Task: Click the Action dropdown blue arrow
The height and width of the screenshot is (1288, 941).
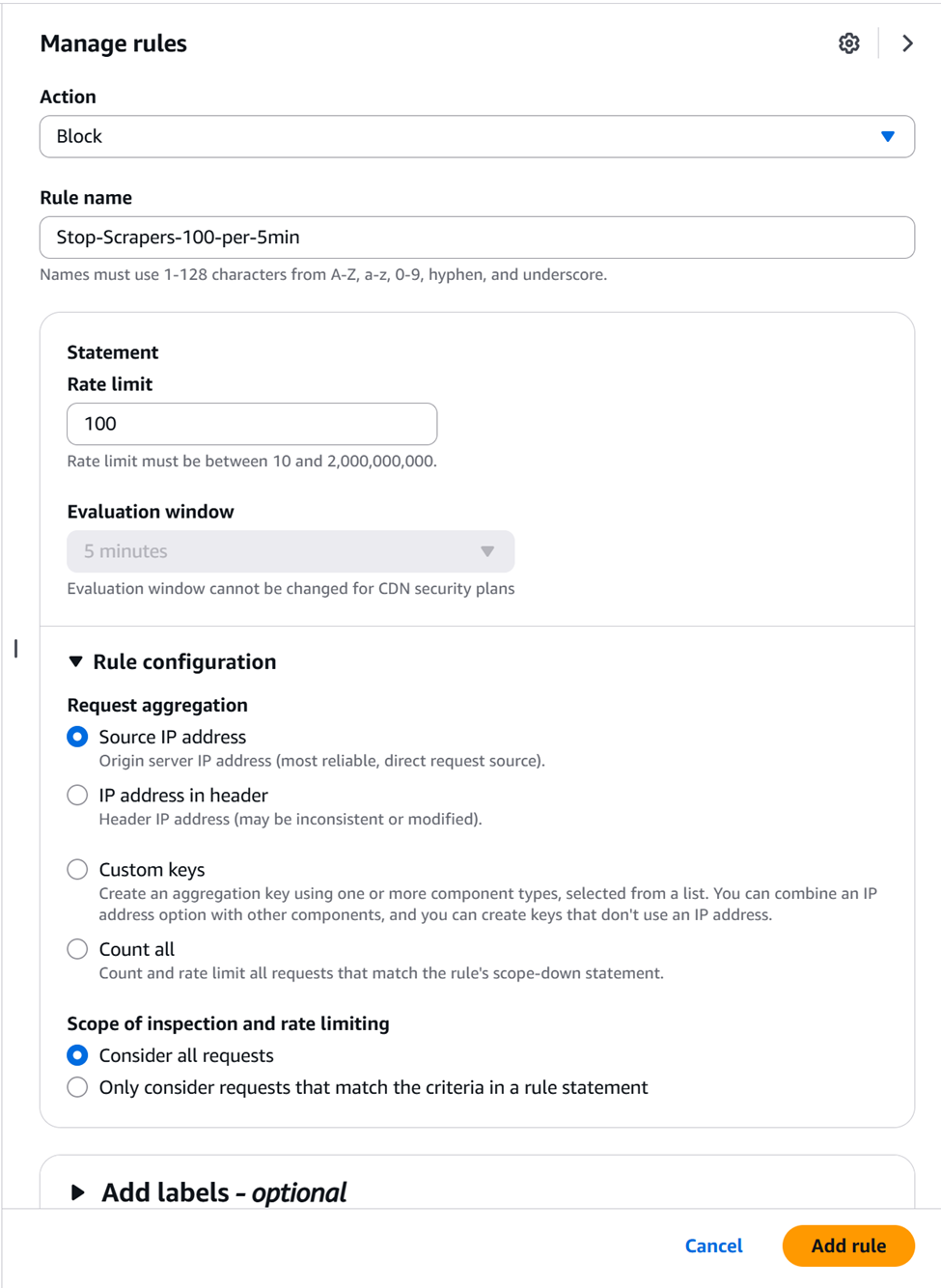Action: pos(888,137)
